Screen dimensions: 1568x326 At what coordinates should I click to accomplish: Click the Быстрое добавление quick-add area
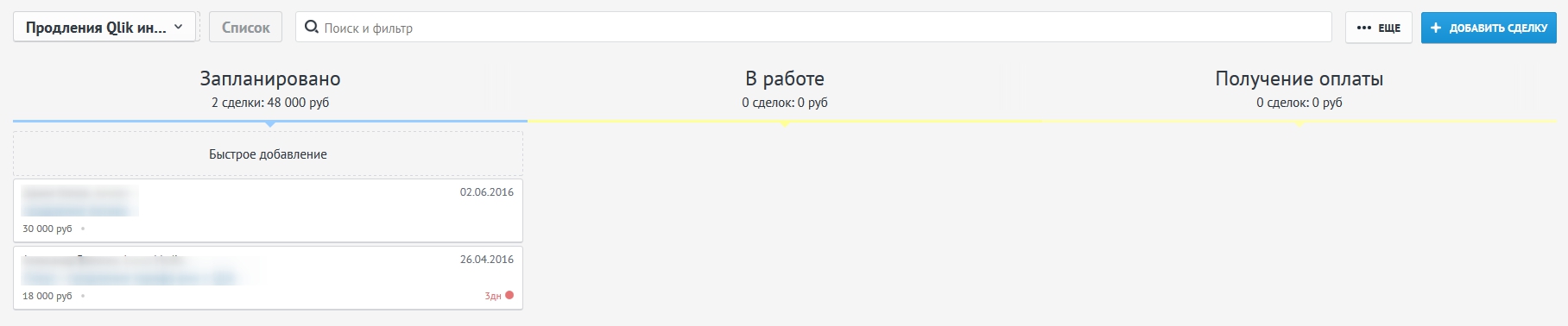[268, 154]
